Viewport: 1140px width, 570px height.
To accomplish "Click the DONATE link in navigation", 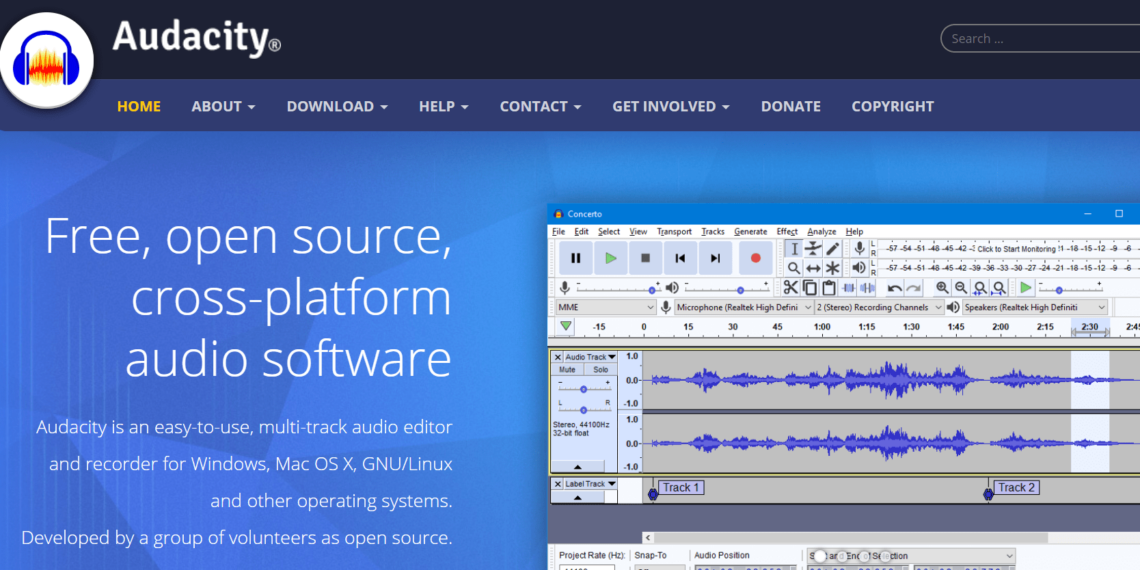I will [790, 106].
